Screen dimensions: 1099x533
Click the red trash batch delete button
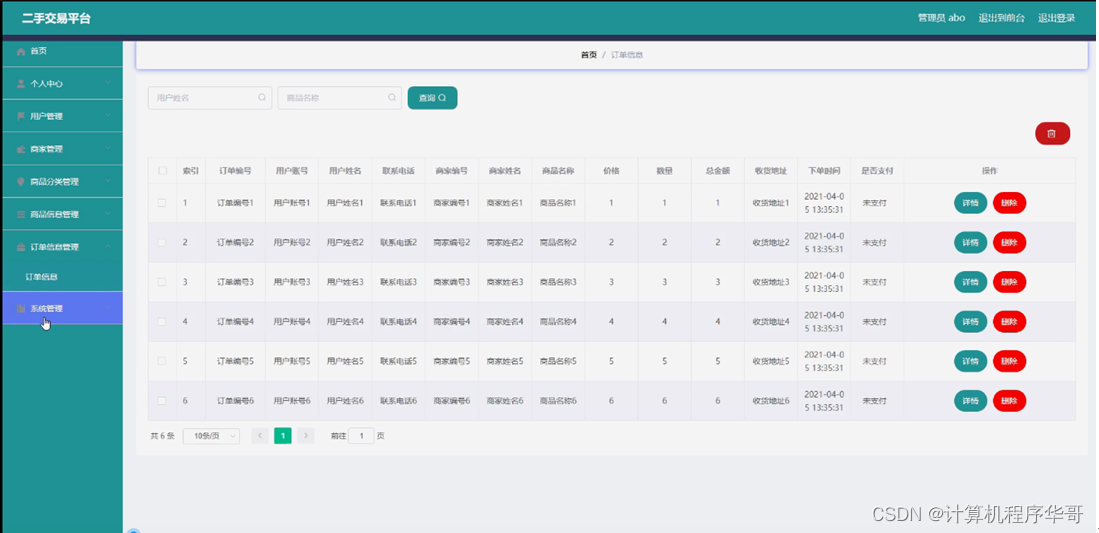pos(1052,133)
